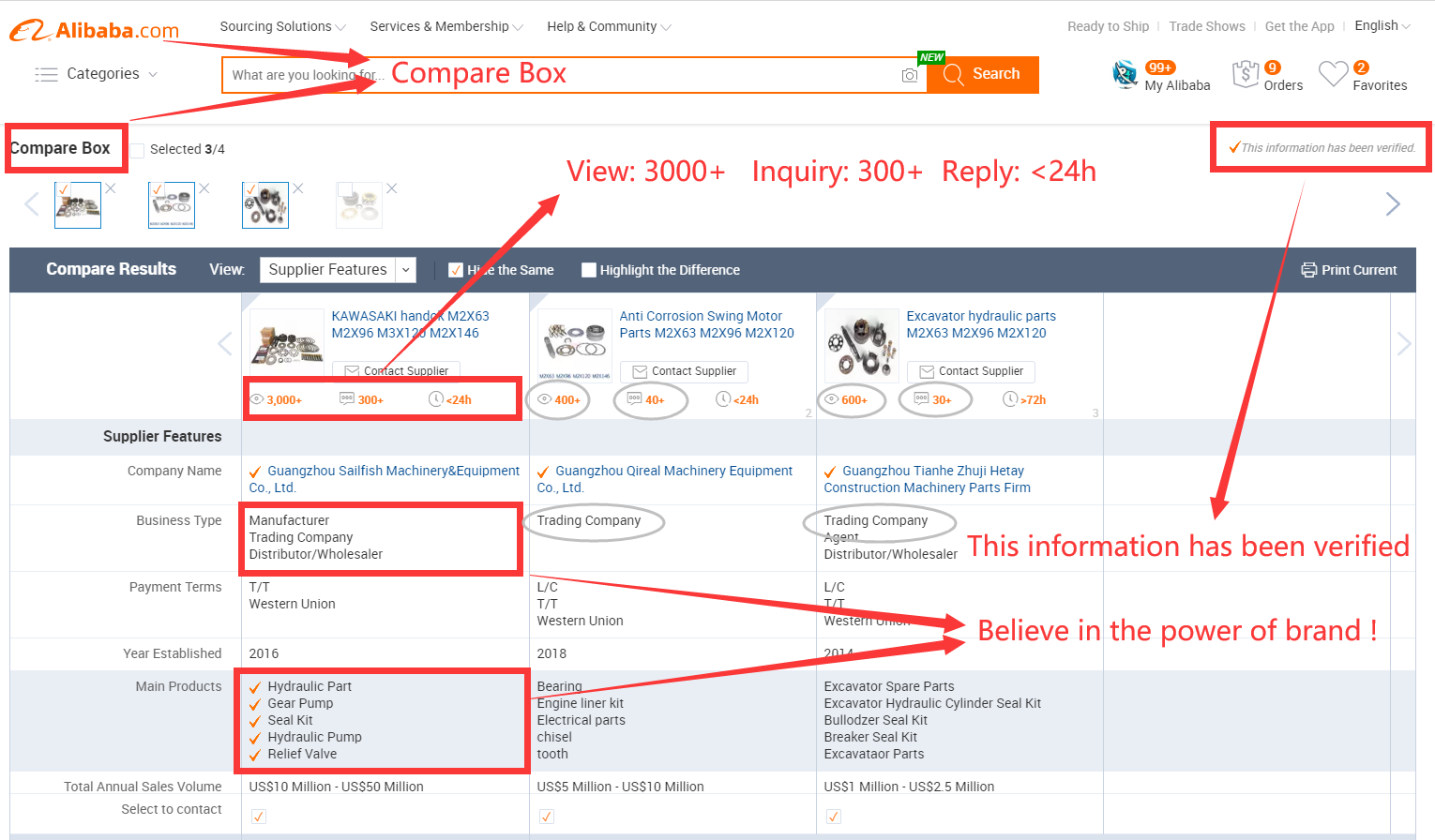Screen dimensions: 1435x840
Task: Enable Highlight the Difference checkbox
Action: 589,270
